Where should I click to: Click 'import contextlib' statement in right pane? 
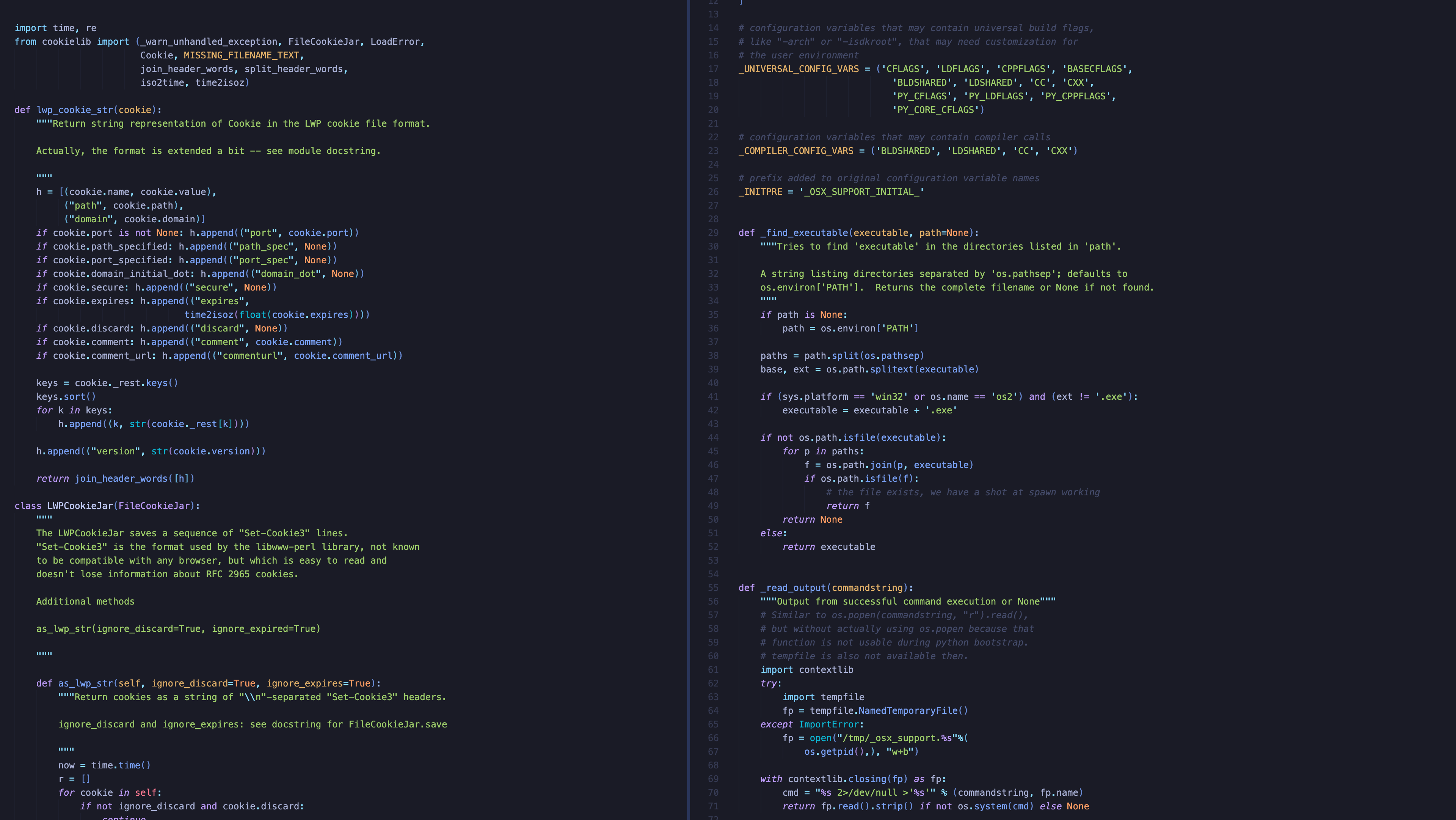click(806, 669)
